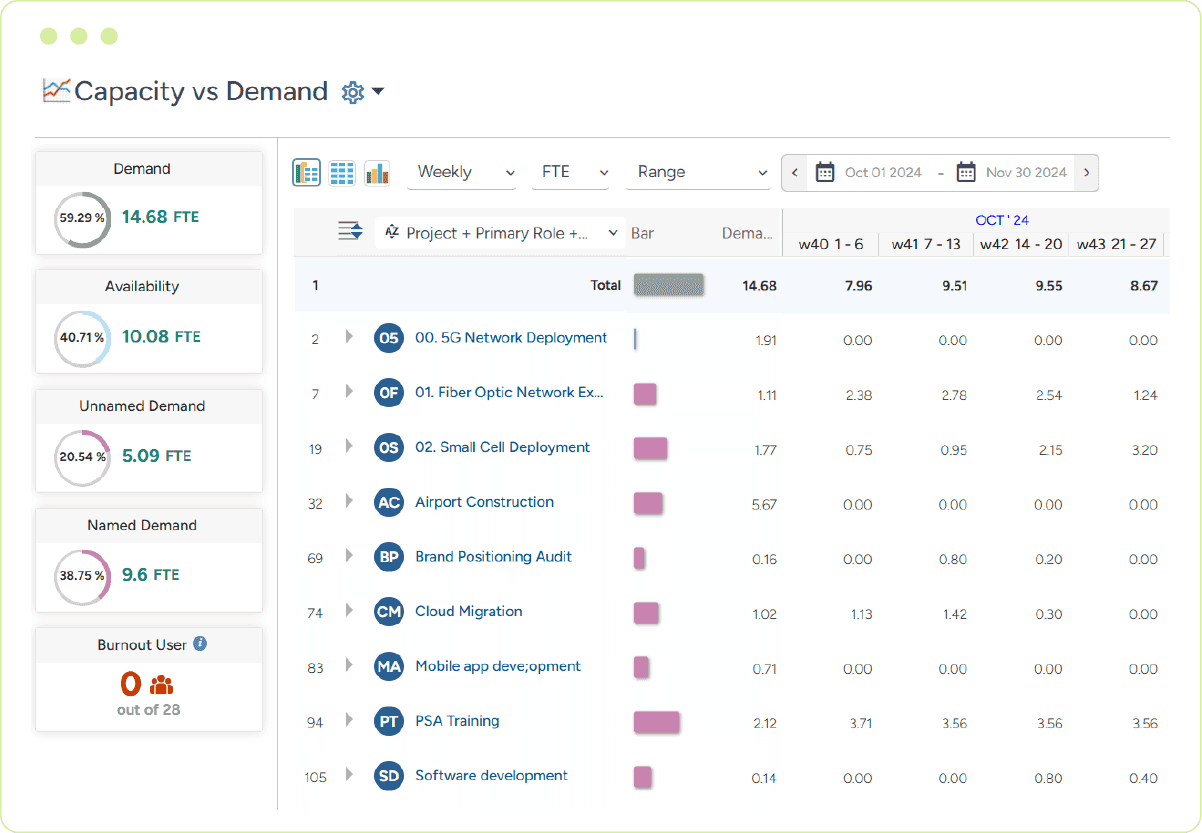Click the start date calendar icon
This screenshot has height=833, width=1202.
(x=824, y=172)
